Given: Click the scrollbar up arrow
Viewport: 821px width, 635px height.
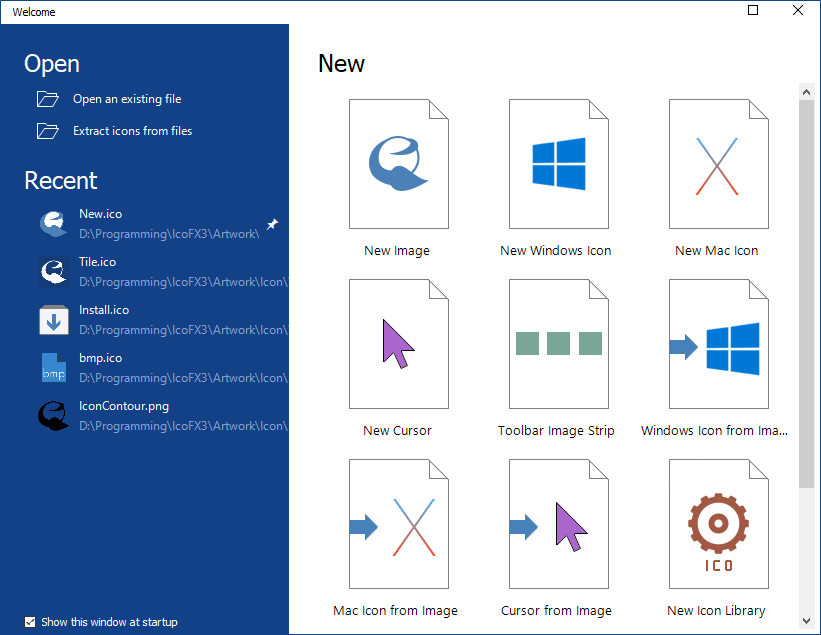Looking at the screenshot, I should point(806,92).
